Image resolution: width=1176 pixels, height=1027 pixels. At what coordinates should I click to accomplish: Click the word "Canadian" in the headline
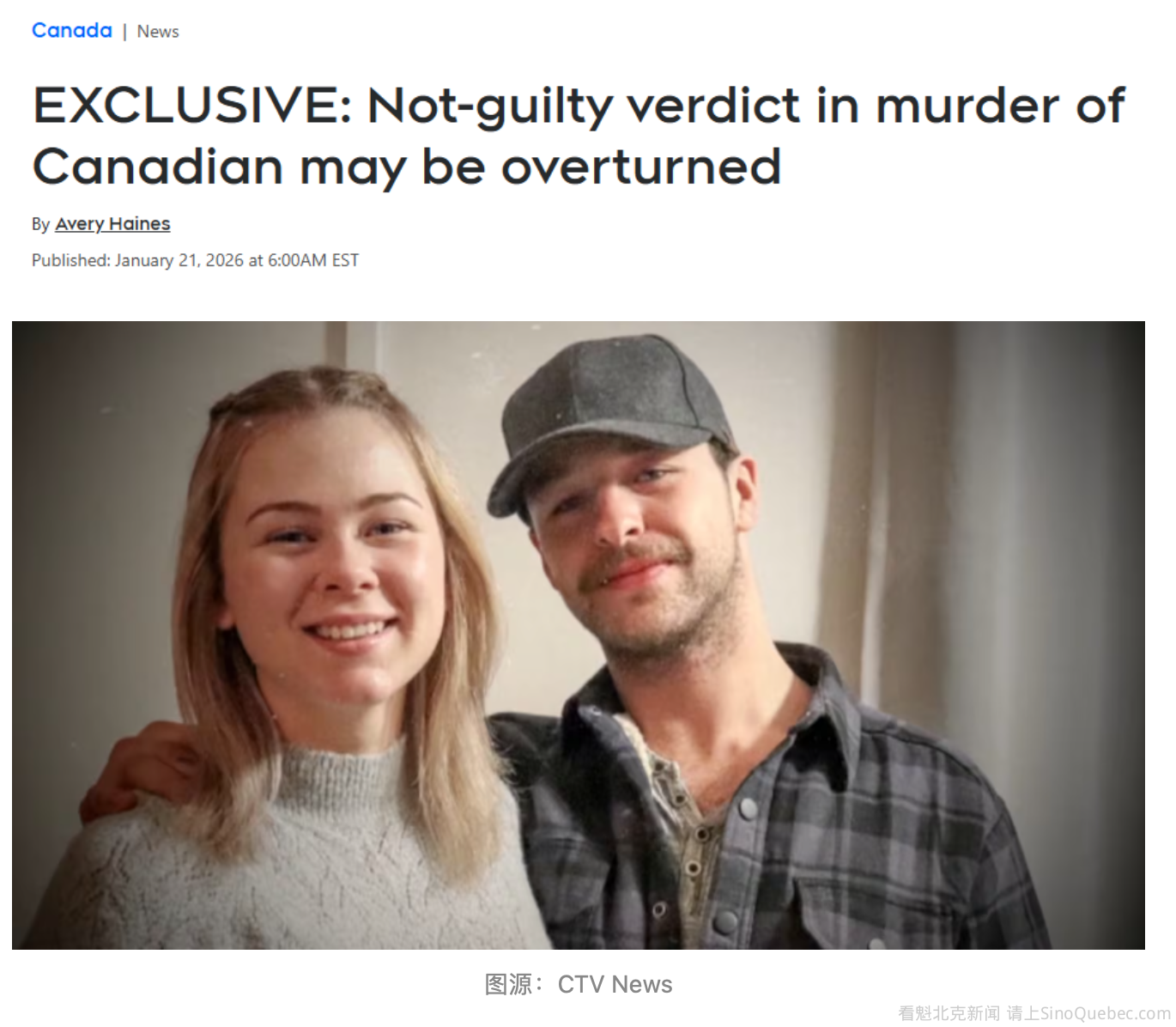click(x=157, y=167)
